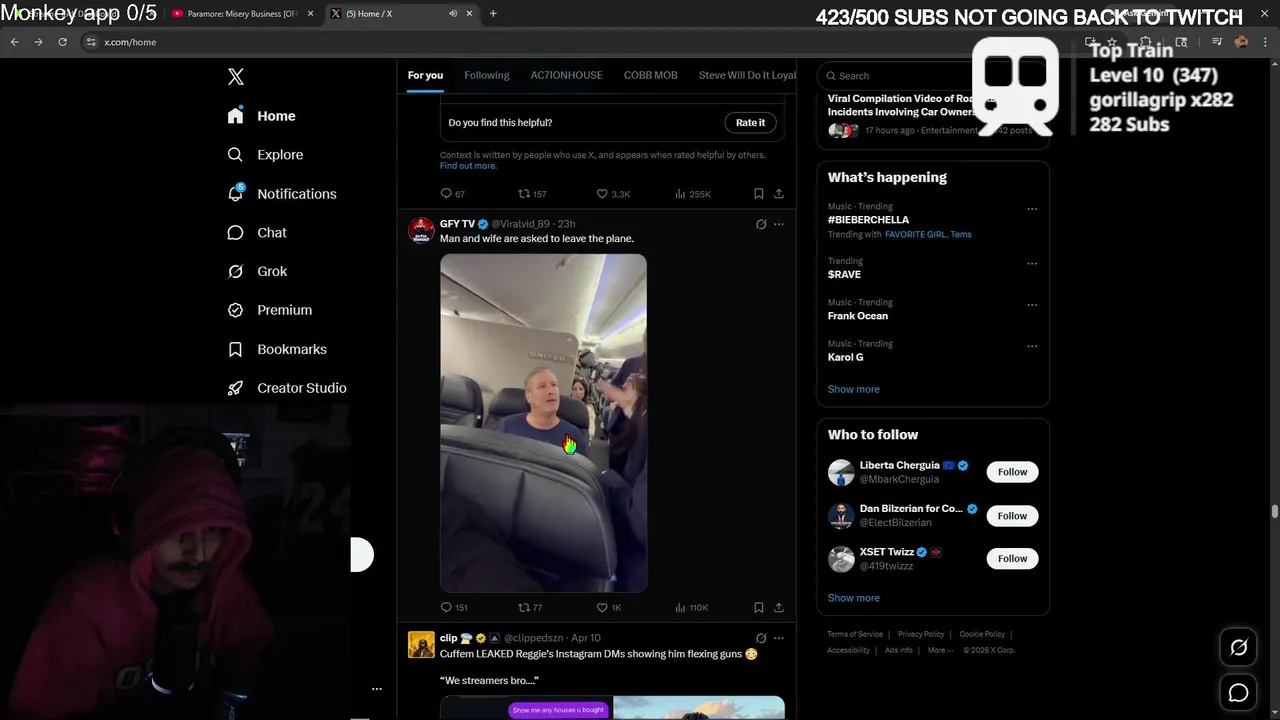Open options for Frank Ocean trend
This screenshot has height=720, width=1280.
click(x=1032, y=305)
